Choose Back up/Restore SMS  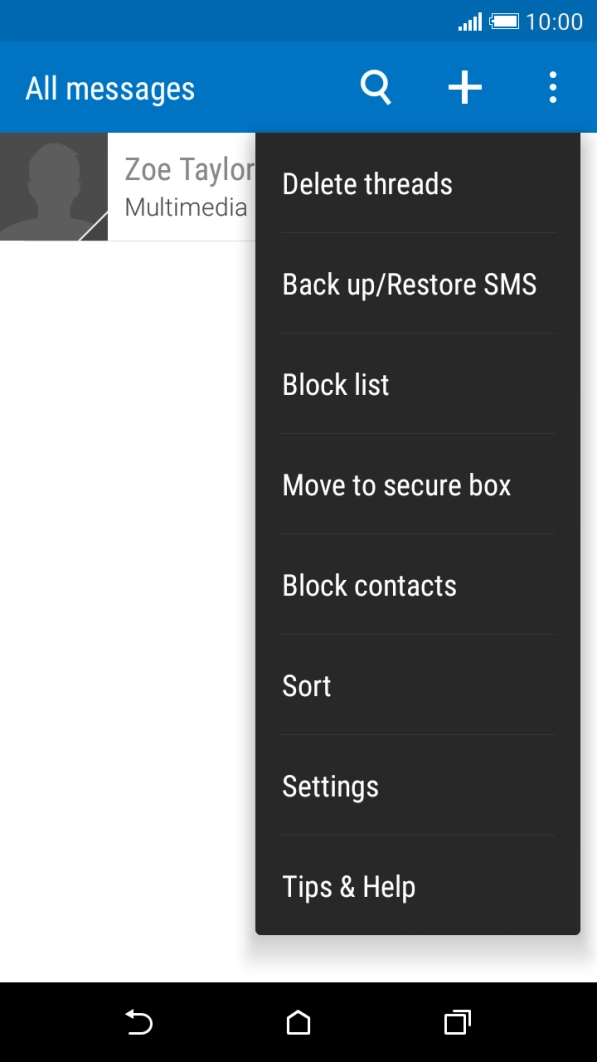coord(409,284)
